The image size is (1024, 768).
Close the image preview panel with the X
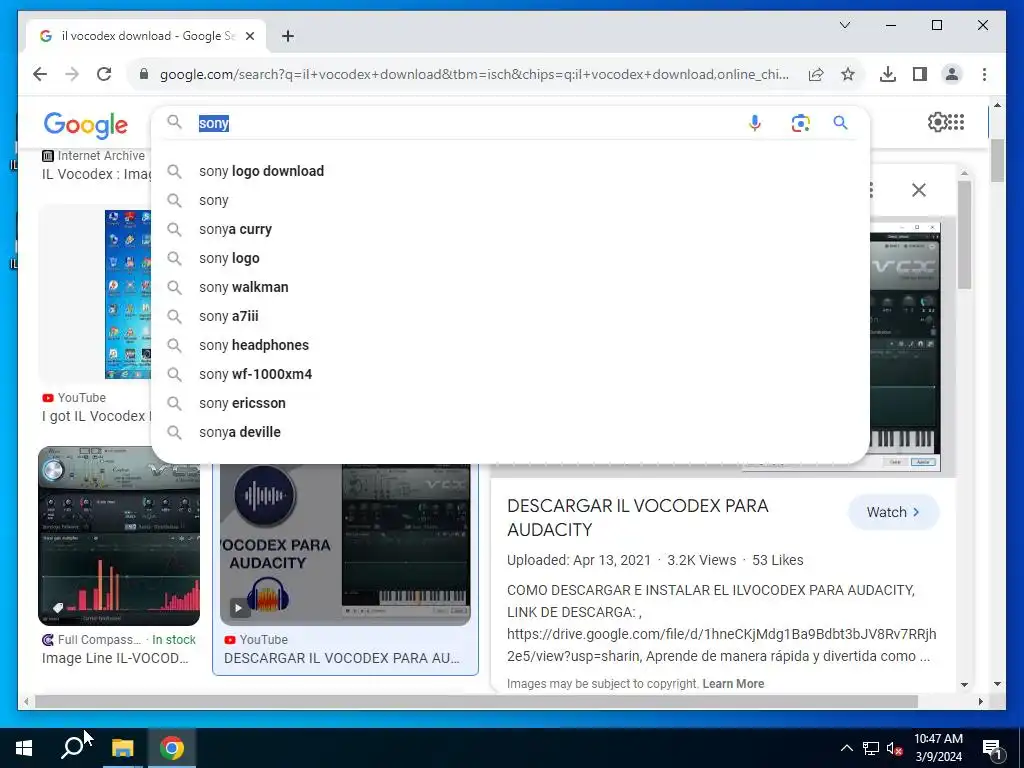pyautogui.click(x=919, y=190)
